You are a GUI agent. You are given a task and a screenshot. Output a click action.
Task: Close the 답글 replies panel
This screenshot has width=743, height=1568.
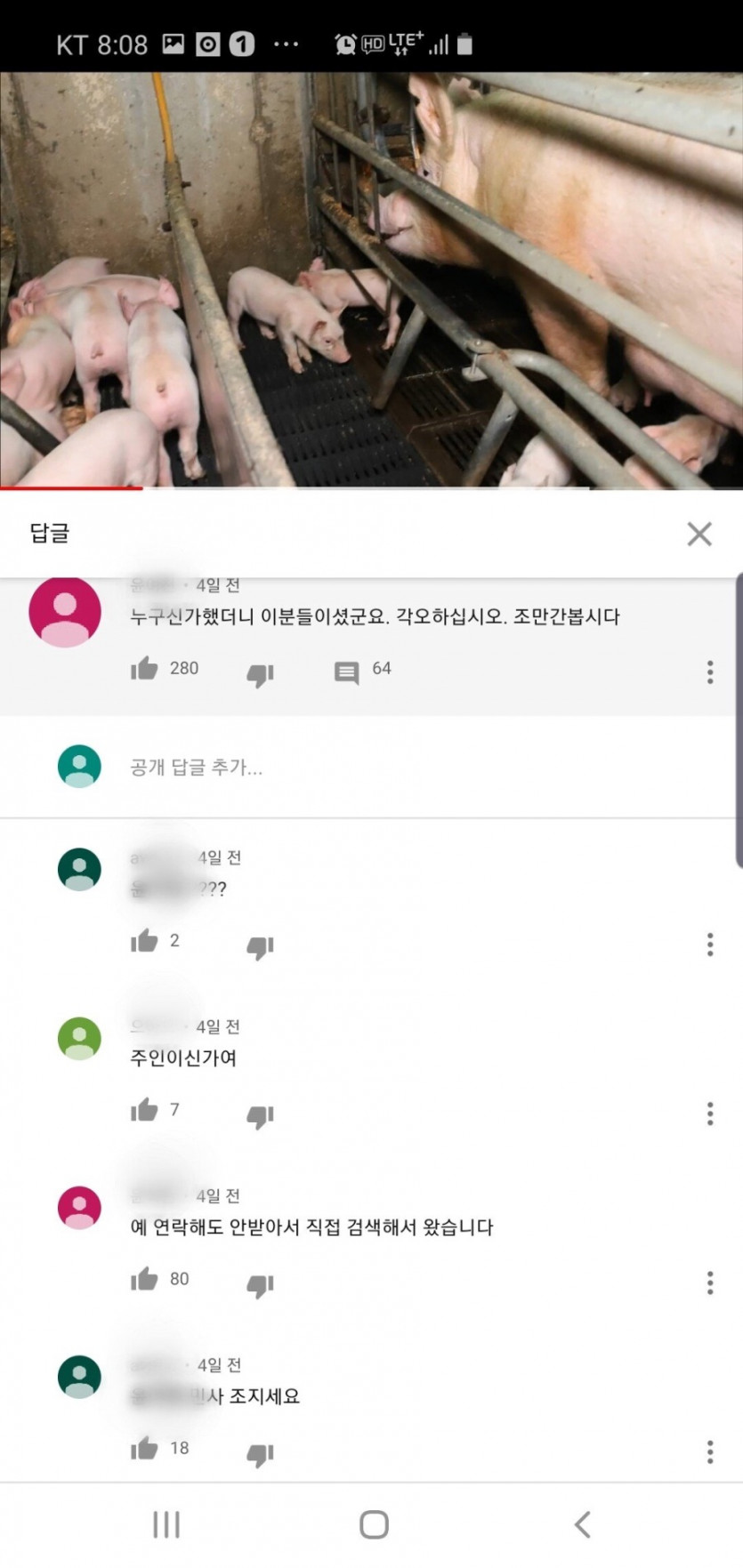coord(699,534)
